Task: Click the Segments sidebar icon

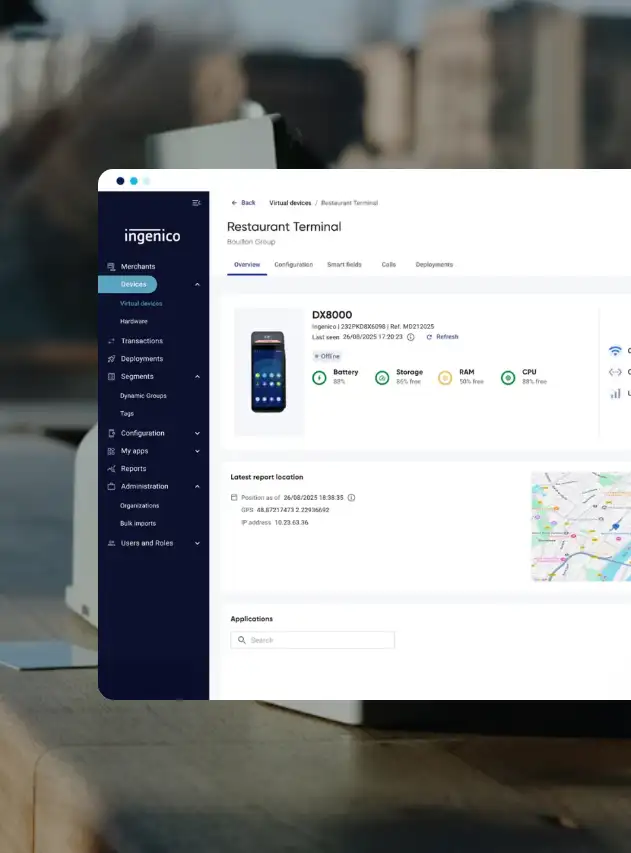Action: [111, 376]
